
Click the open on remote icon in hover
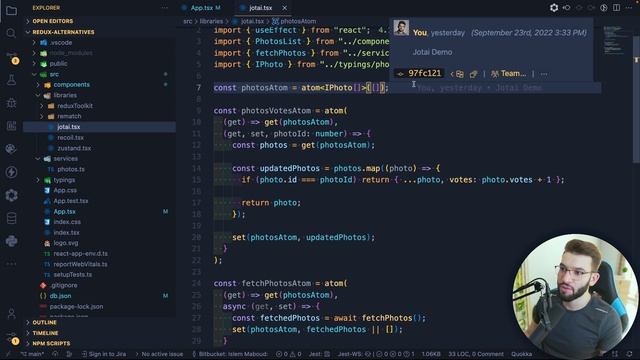click(x=473, y=74)
